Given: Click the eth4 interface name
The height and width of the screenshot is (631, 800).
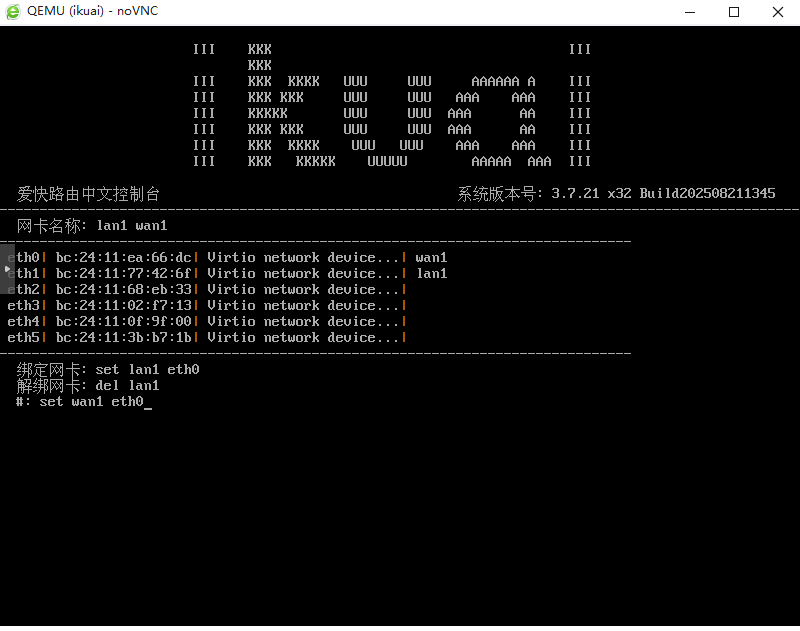Looking at the screenshot, I should click(x=23, y=321).
